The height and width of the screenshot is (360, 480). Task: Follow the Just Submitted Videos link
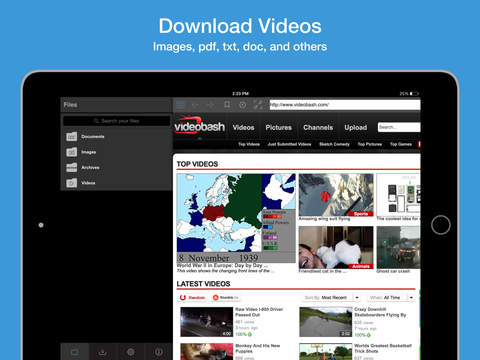tap(289, 144)
